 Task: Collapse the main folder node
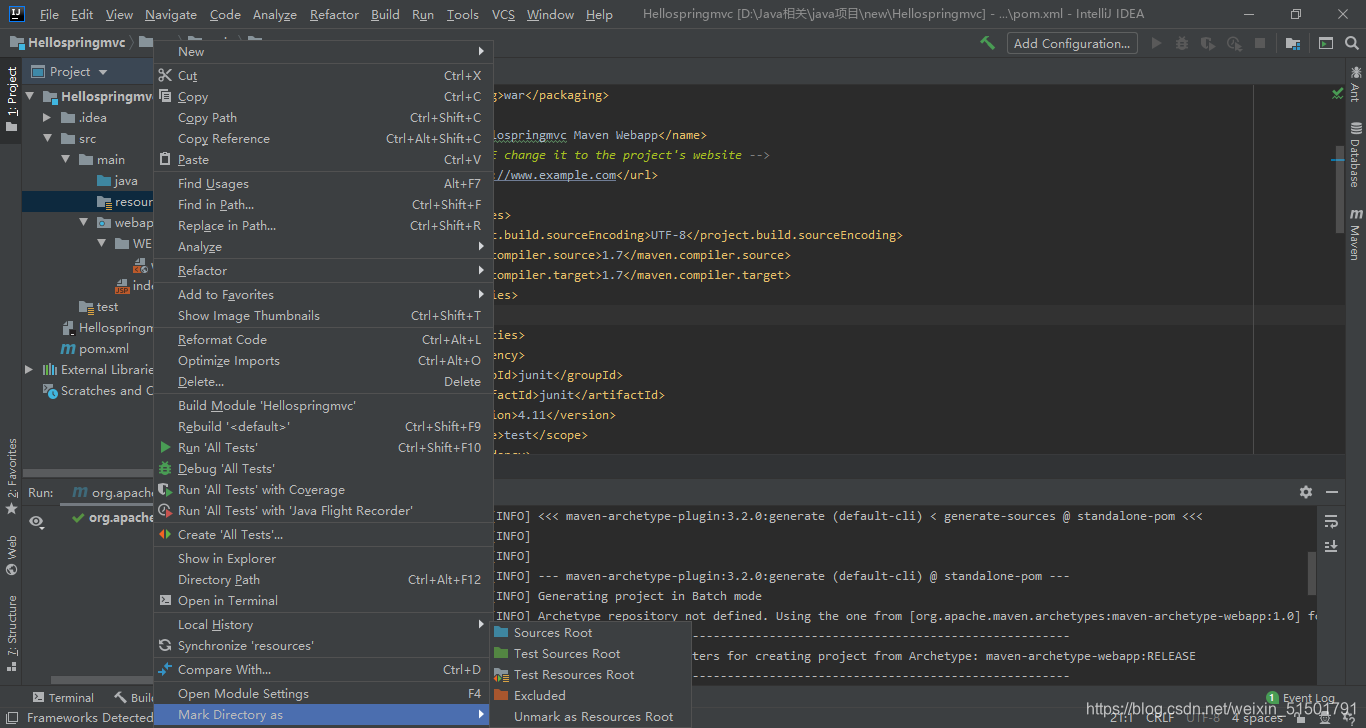click(x=65, y=160)
